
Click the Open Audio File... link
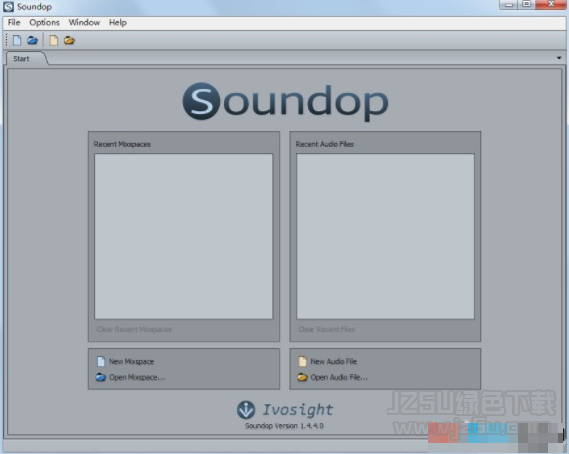[x=339, y=377]
